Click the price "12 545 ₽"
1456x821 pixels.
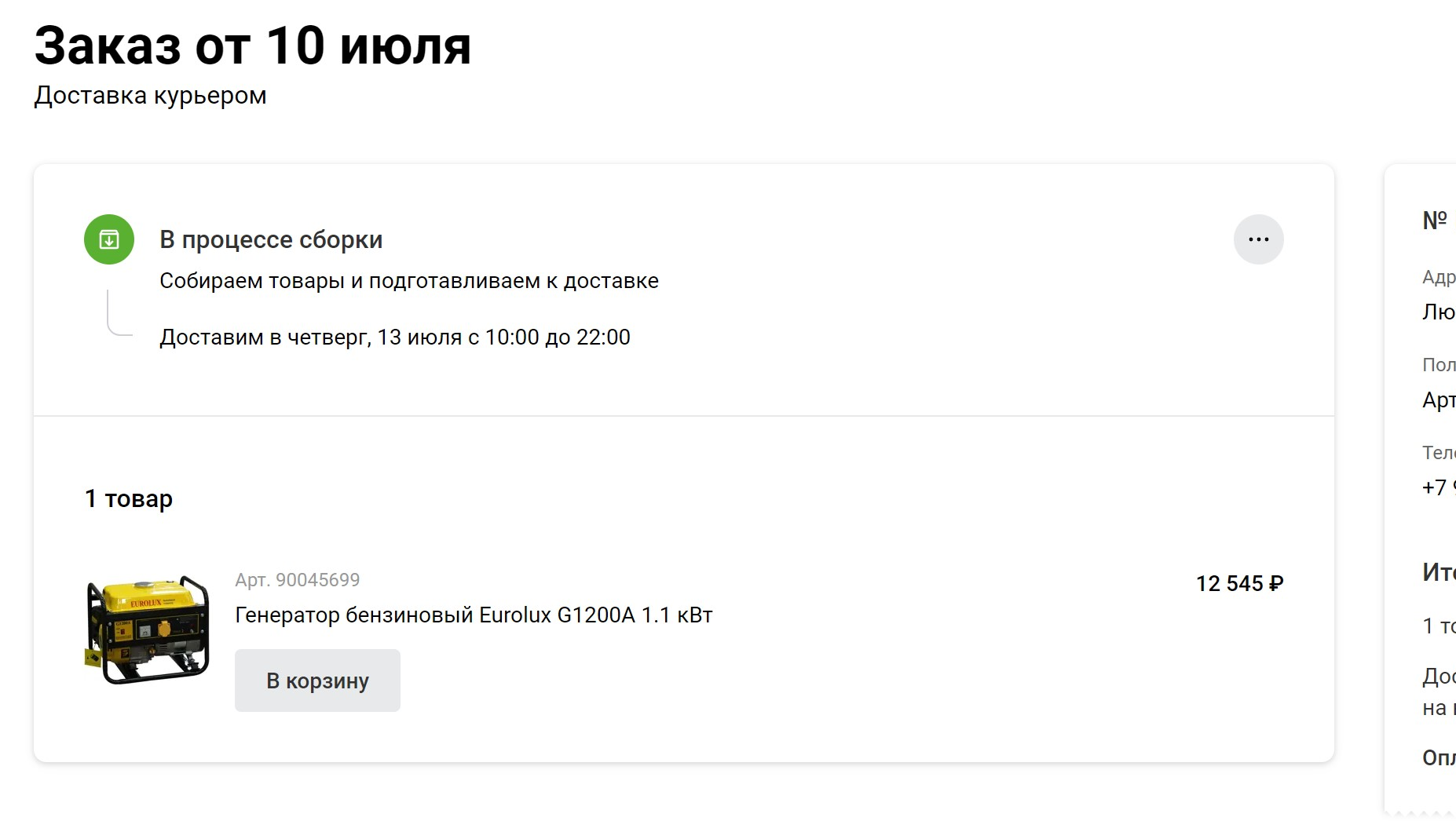click(x=1239, y=584)
